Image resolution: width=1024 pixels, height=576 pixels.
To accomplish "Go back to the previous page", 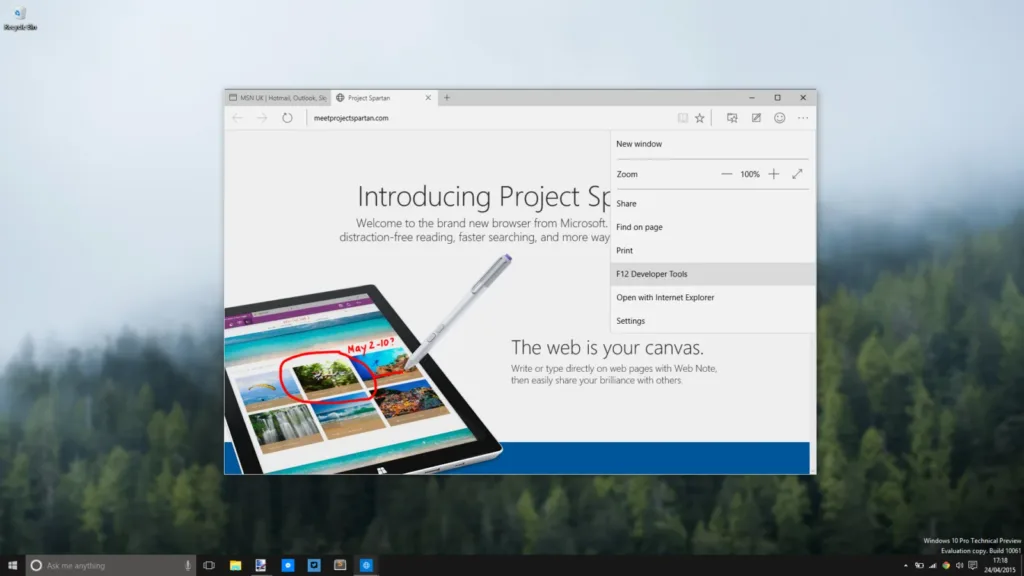I will point(238,118).
